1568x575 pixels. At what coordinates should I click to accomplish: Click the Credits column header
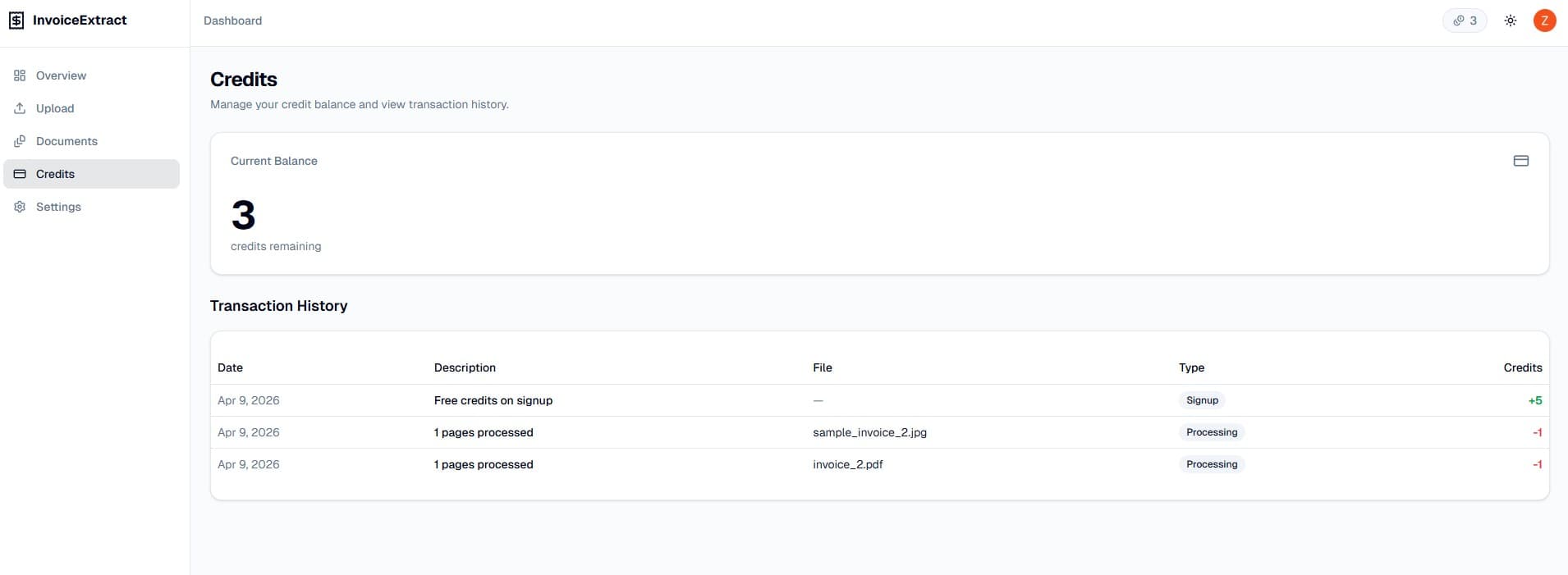tap(1523, 367)
